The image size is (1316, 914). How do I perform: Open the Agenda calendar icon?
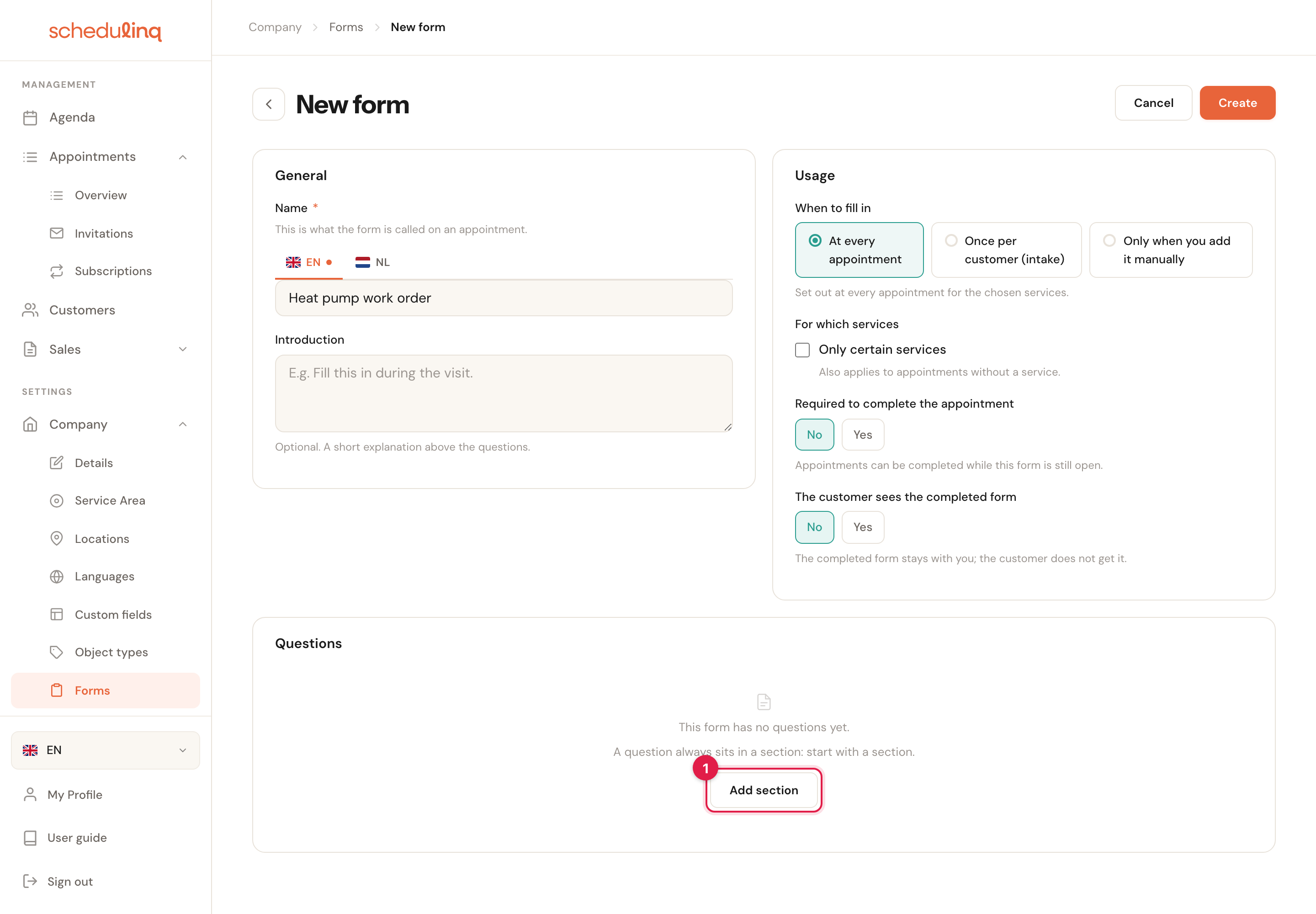(30, 117)
